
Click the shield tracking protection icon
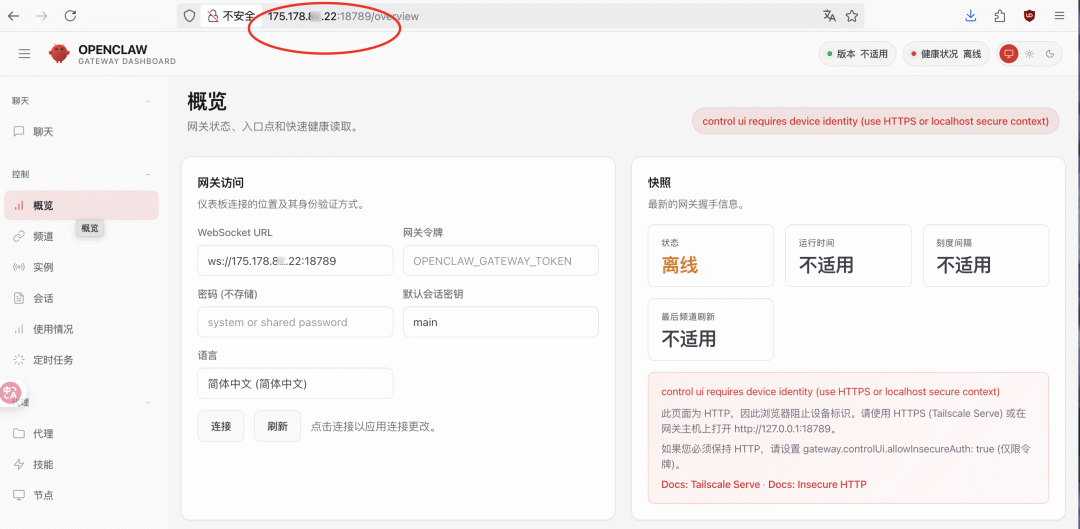[x=189, y=16]
